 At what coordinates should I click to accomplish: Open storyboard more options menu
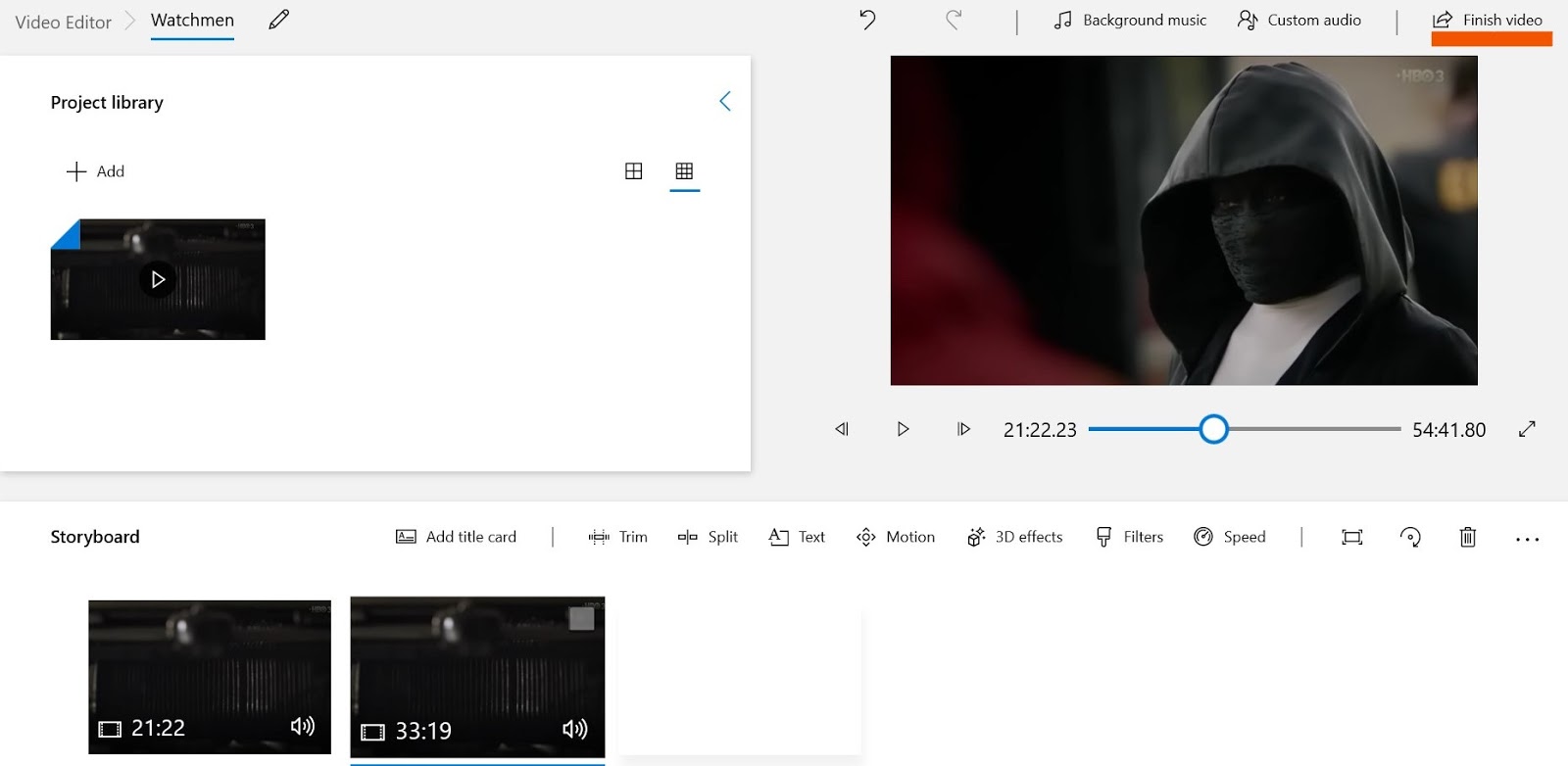(1527, 539)
